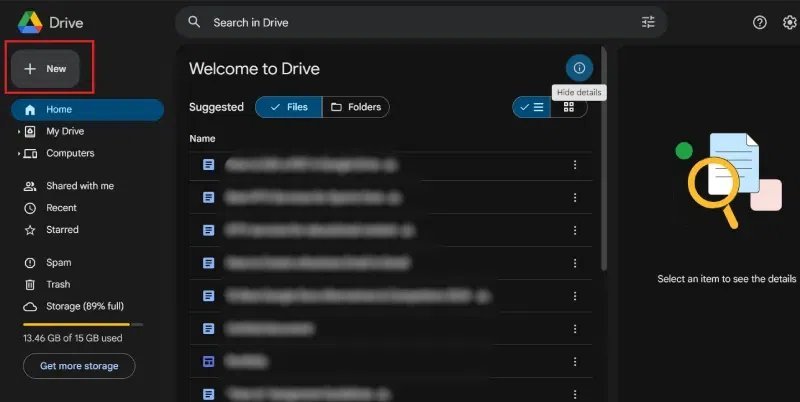Click the last visible file's document icon
Viewport: 800px width, 402px height.
[209, 394]
